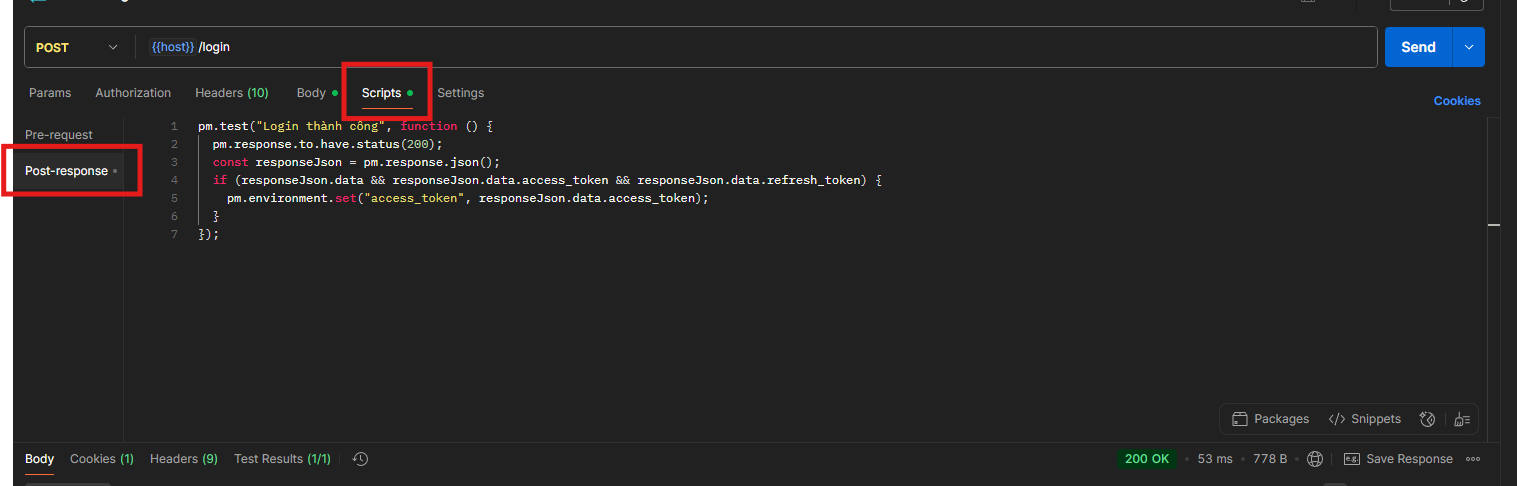1517x486 pixels.
Task: Open the Cookies link
Action: [1457, 101]
